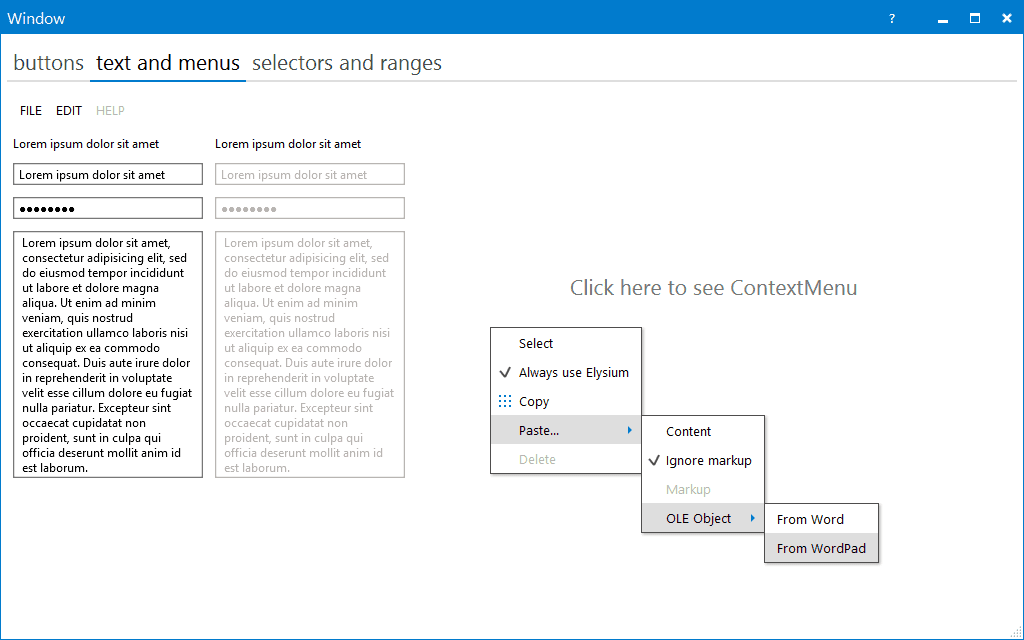This screenshot has width=1024, height=640.
Task: Click into the enabled multiline Lorem ipsum textbox
Action: [x=108, y=354]
